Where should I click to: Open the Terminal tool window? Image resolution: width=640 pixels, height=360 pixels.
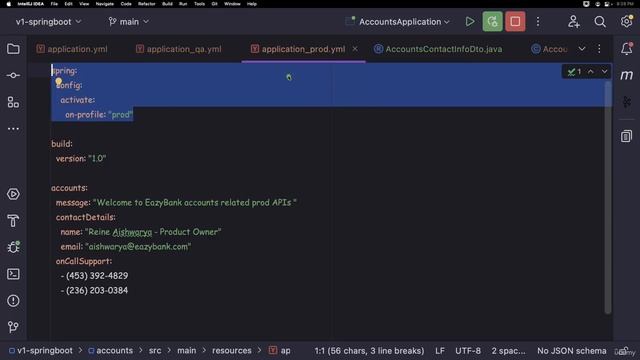pos(13,274)
